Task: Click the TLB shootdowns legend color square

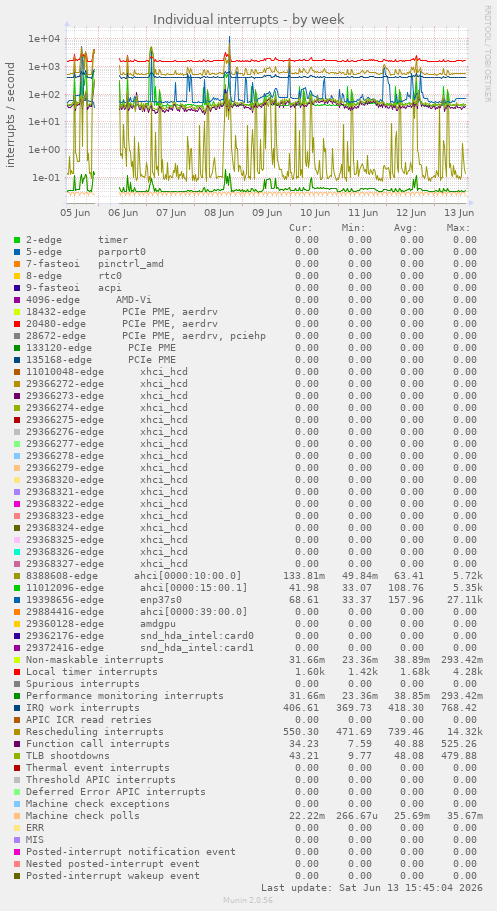Action: coord(17,756)
